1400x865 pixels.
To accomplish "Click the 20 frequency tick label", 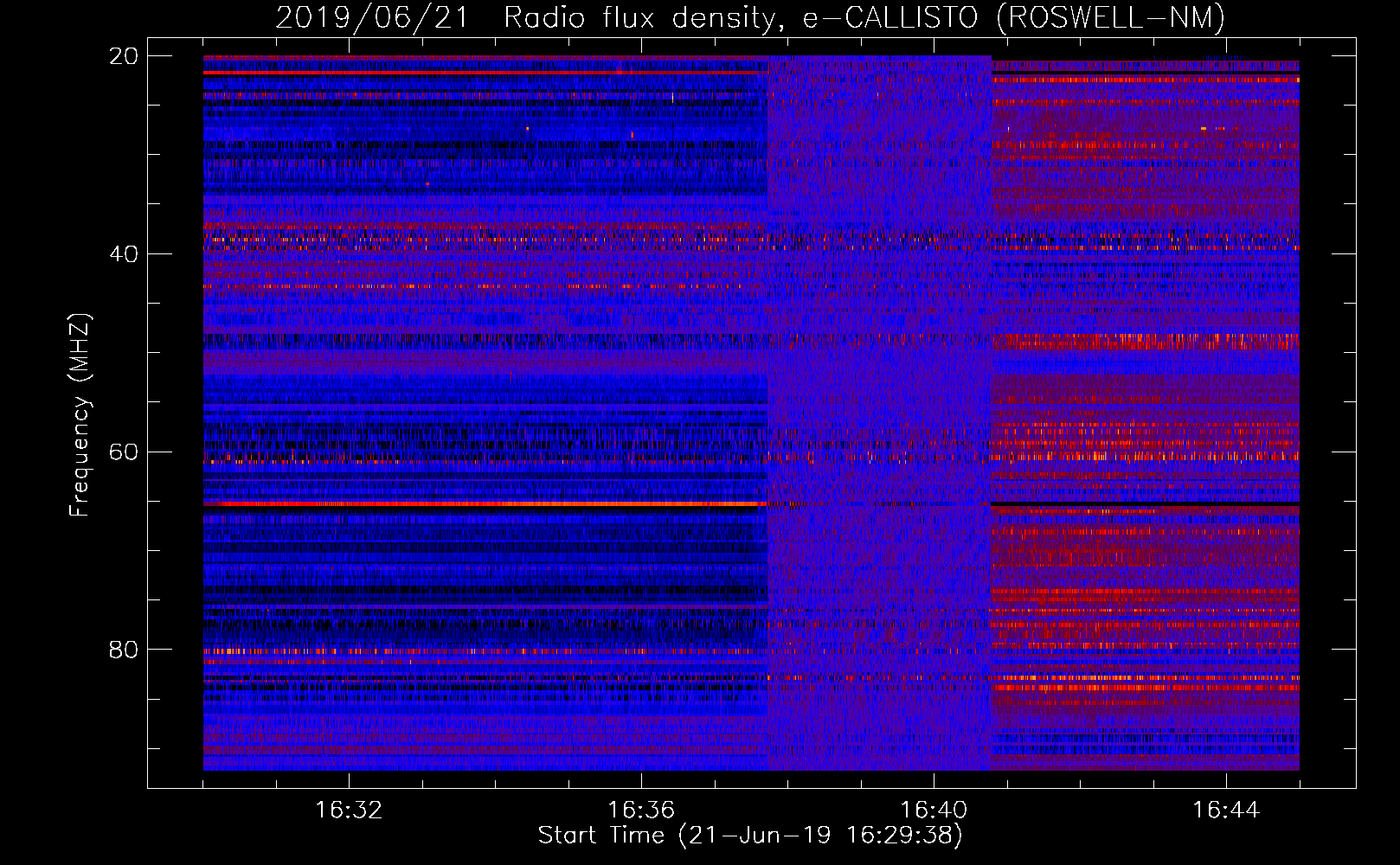I will pyautogui.click(x=124, y=56).
